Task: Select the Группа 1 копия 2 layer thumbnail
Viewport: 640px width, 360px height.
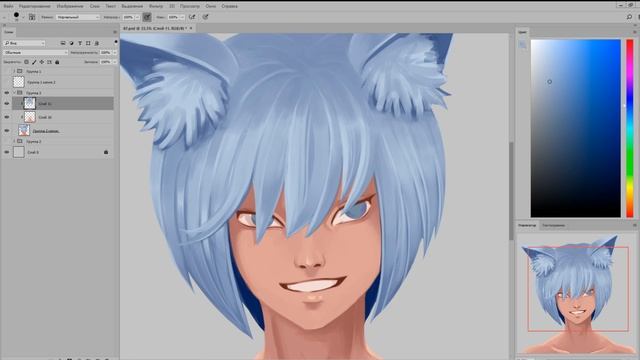Action: coord(19,82)
